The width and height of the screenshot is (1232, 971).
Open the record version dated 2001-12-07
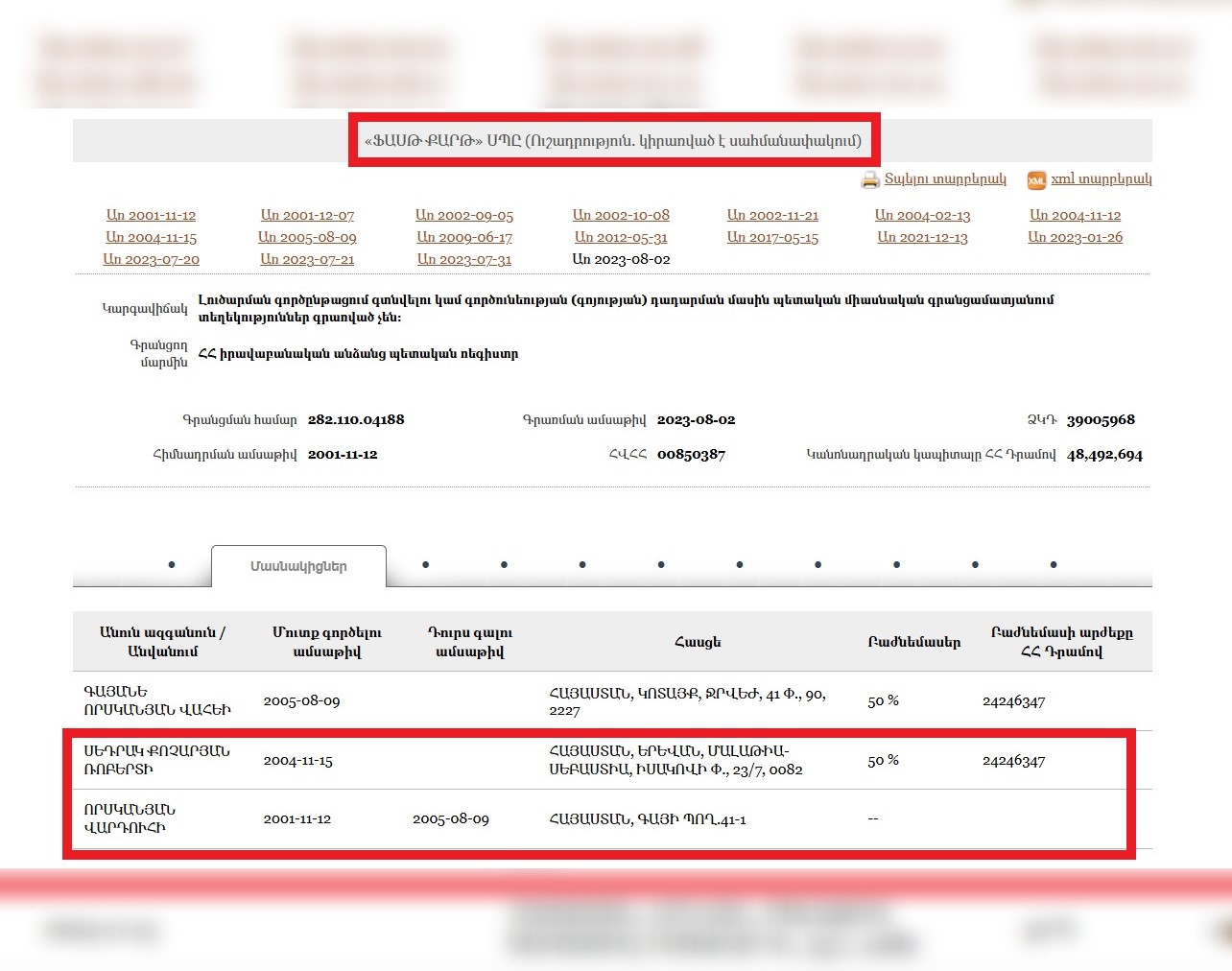[307, 216]
